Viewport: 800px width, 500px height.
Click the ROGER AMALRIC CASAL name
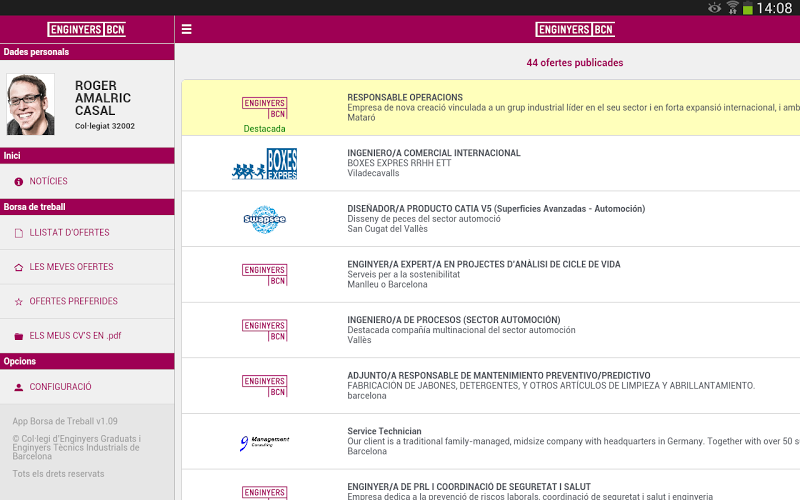click(103, 98)
